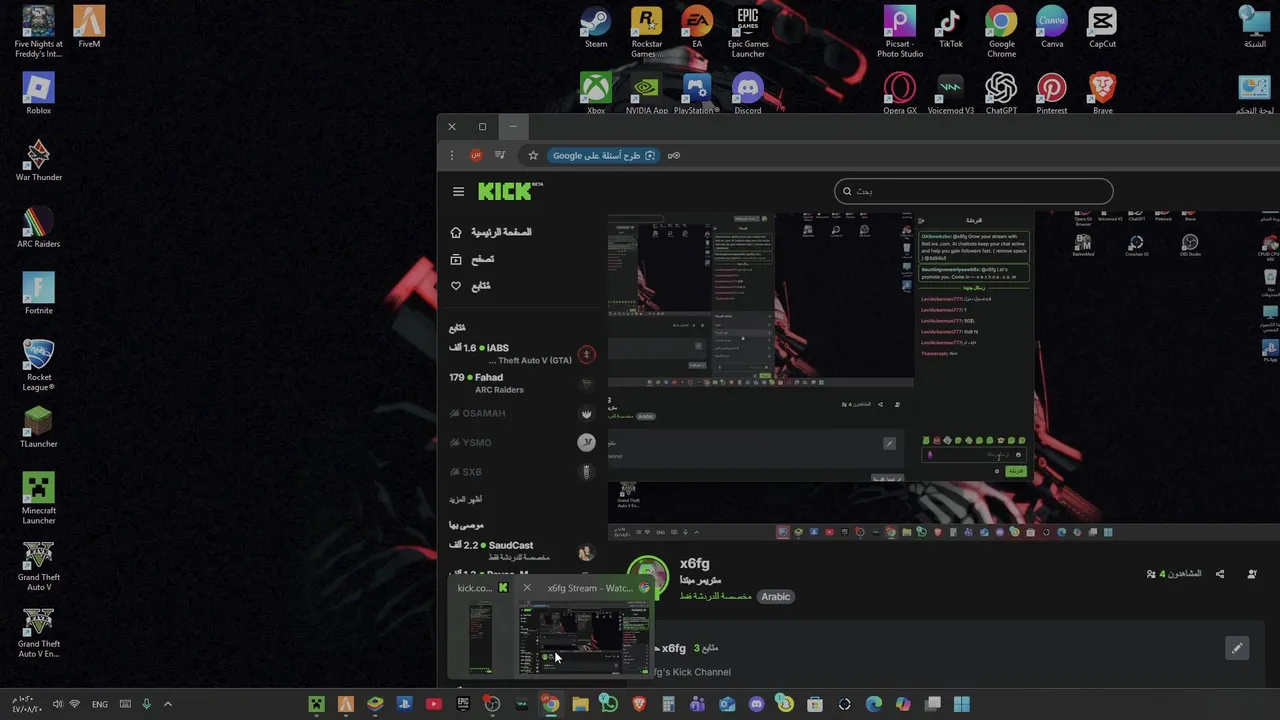
Task: Open the ARC Raiders desktop shortcut
Action: 39,227
